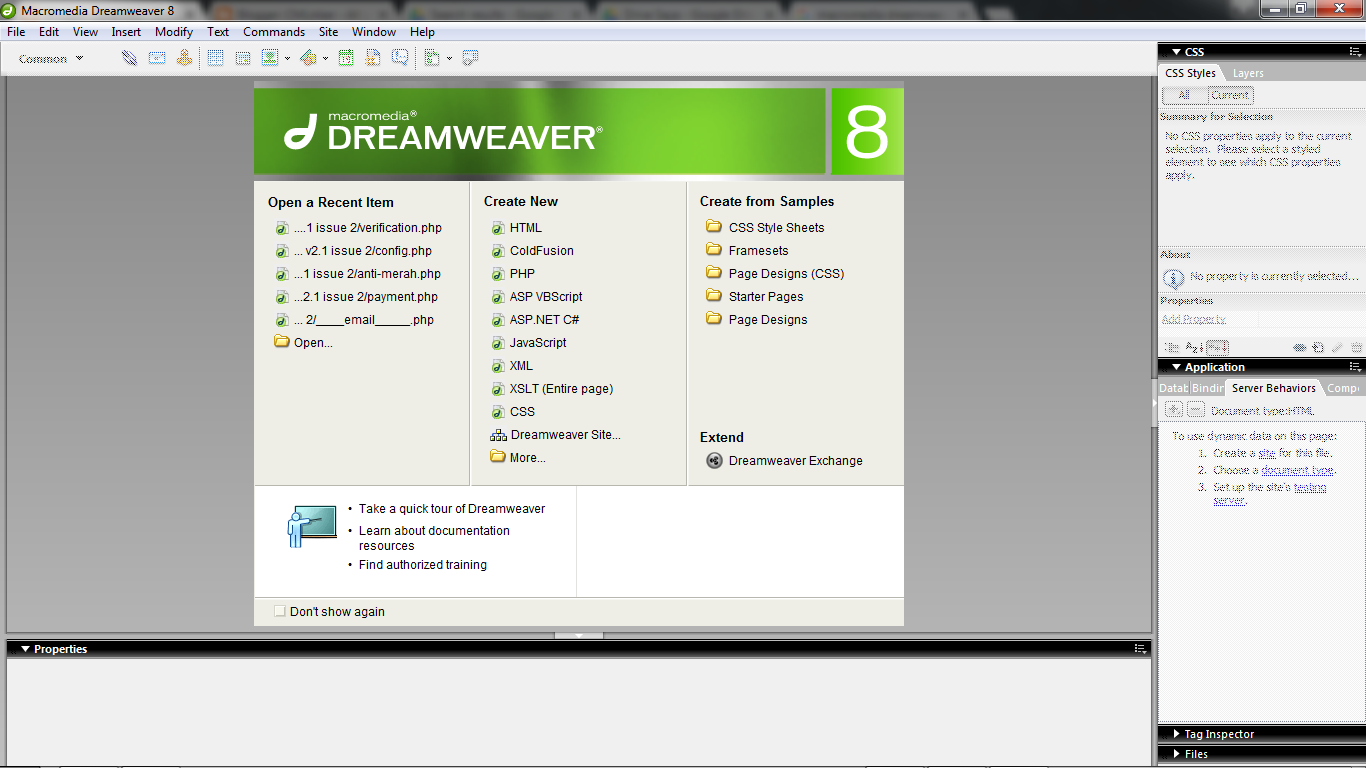Collapse the CSS panel group
The width and height of the screenshot is (1366, 768).
pyautogui.click(x=1176, y=52)
